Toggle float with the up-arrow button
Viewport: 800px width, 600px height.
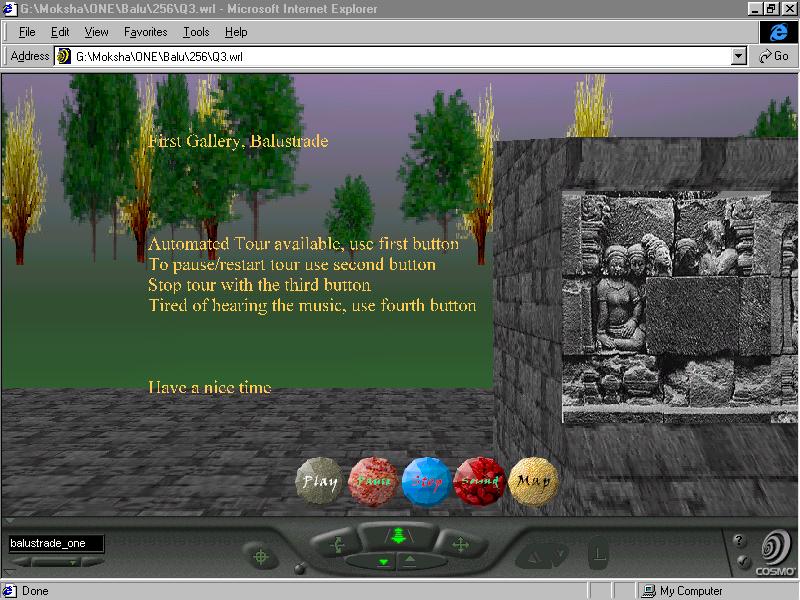coord(410,562)
